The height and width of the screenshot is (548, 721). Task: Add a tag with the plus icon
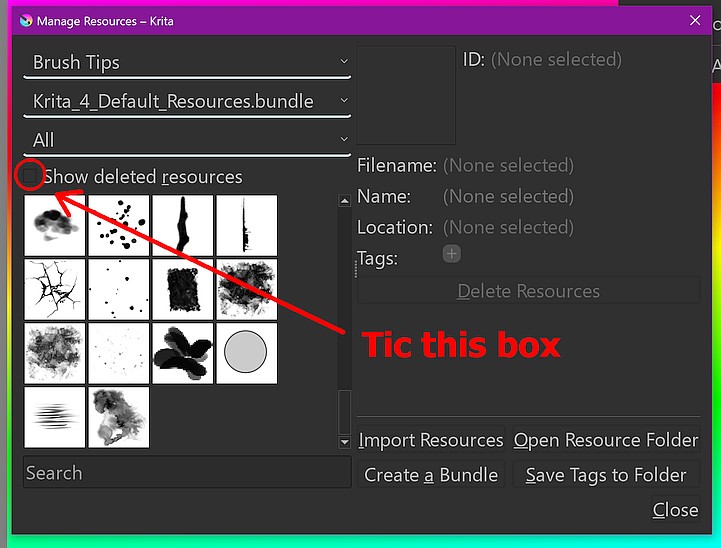click(452, 253)
